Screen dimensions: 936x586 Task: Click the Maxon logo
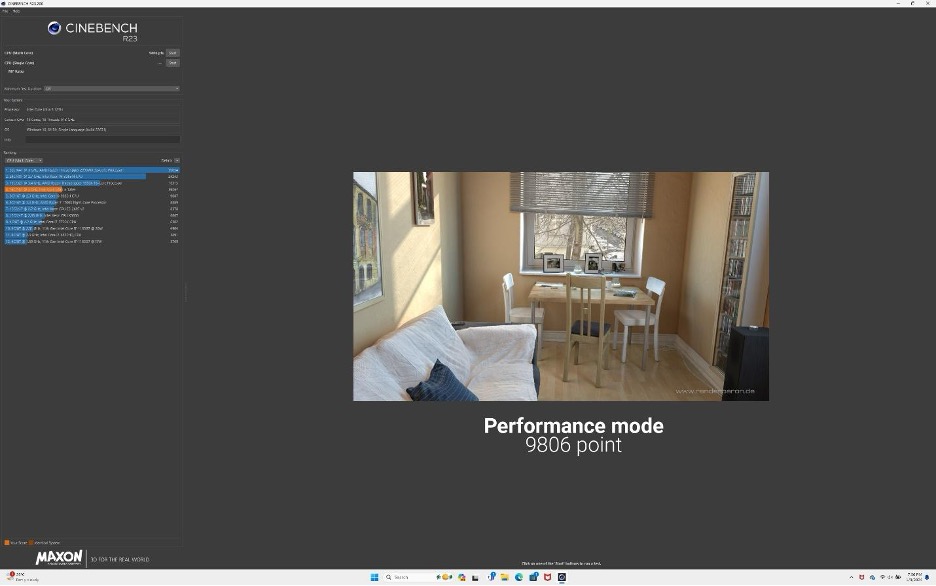(59, 558)
